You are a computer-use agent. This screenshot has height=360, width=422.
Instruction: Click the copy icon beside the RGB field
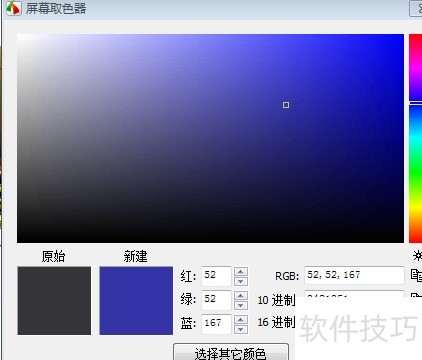[x=416, y=276]
